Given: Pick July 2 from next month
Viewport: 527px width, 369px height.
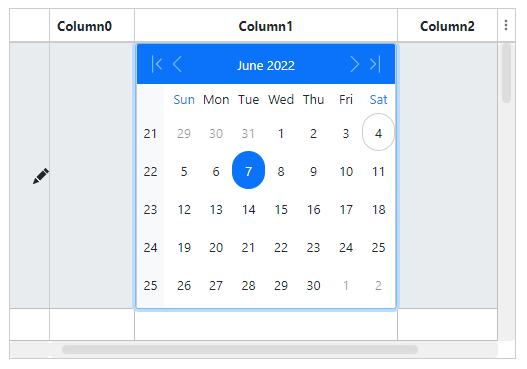Looking at the screenshot, I should (x=378, y=286).
